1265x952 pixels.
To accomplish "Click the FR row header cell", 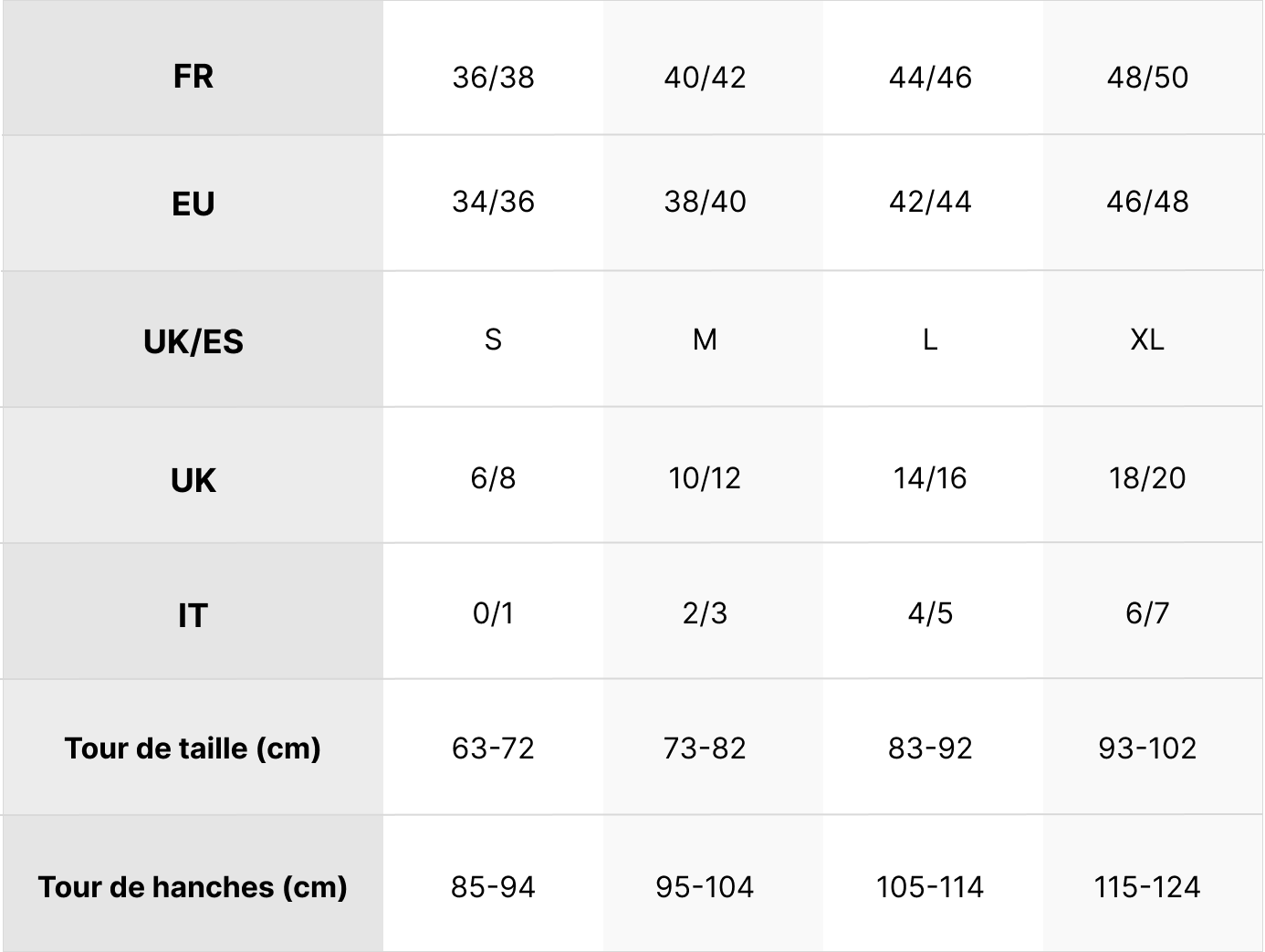I will tap(193, 76).
